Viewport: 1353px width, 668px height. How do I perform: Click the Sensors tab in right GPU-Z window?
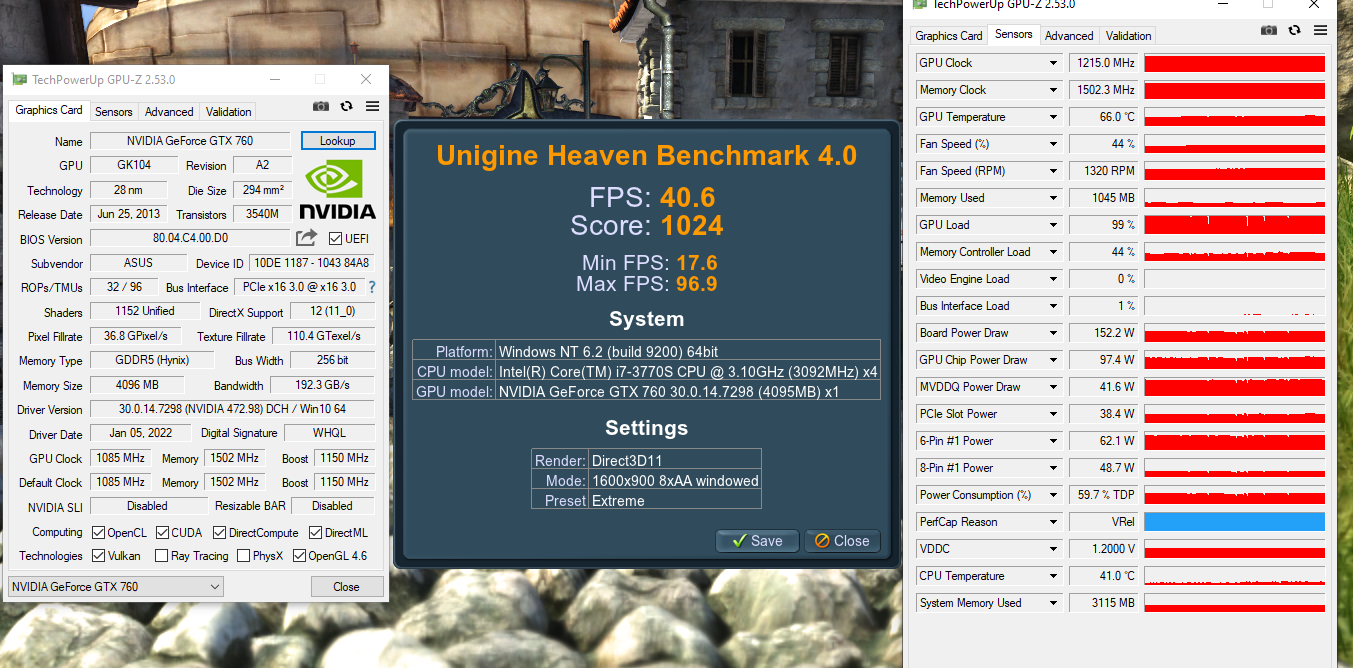pos(1013,34)
